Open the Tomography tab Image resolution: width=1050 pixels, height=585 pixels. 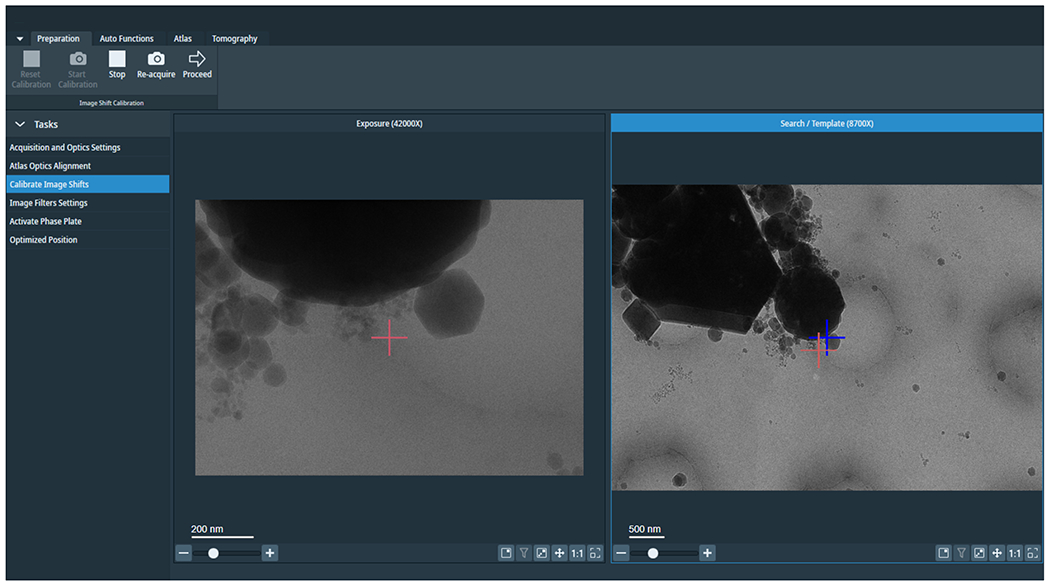[x=234, y=39]
